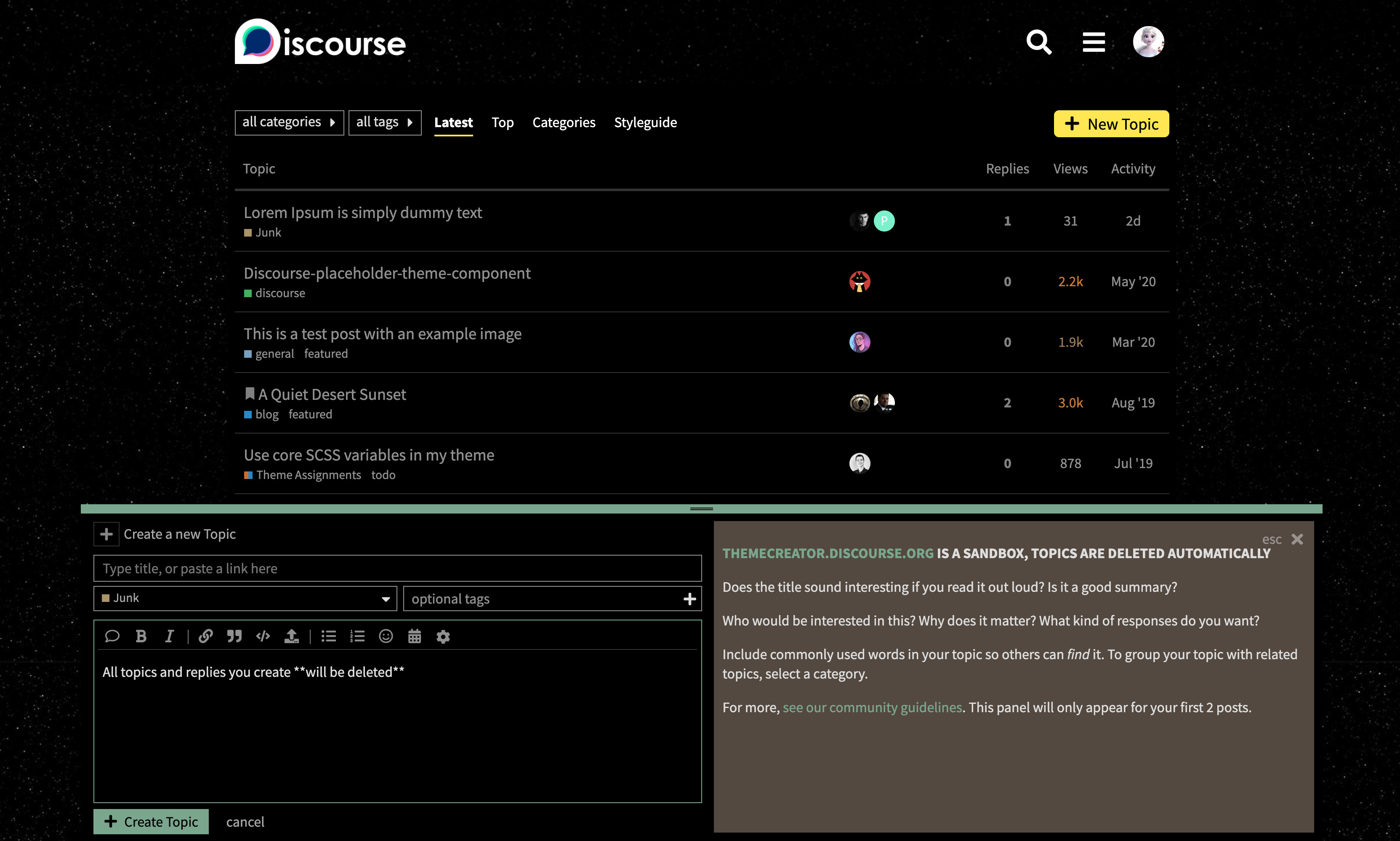Open the hamburger menu icon
This screenshot has height=841, width=1400.
pos(1094,43)
